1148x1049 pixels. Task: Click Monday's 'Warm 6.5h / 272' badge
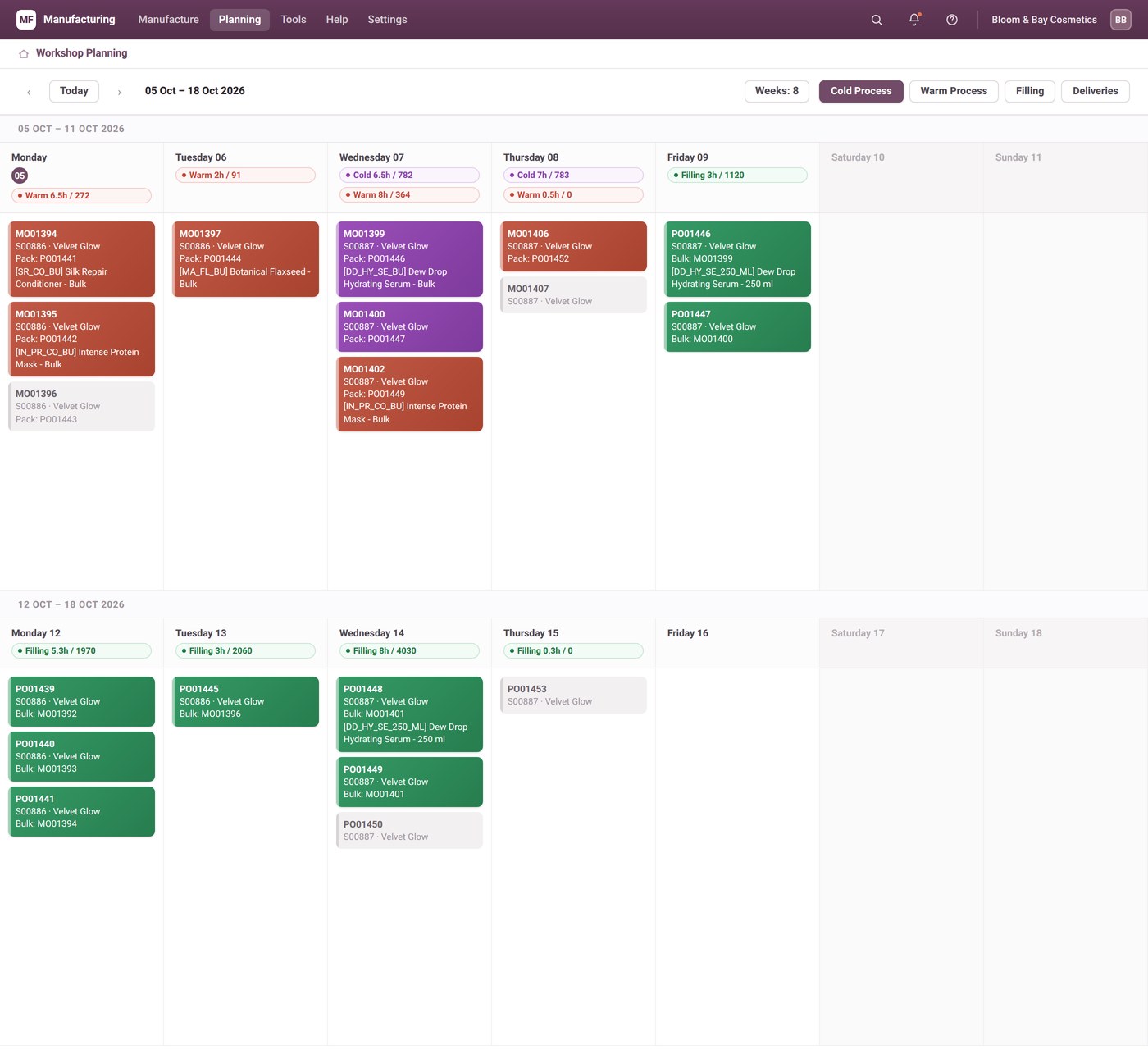81,195
